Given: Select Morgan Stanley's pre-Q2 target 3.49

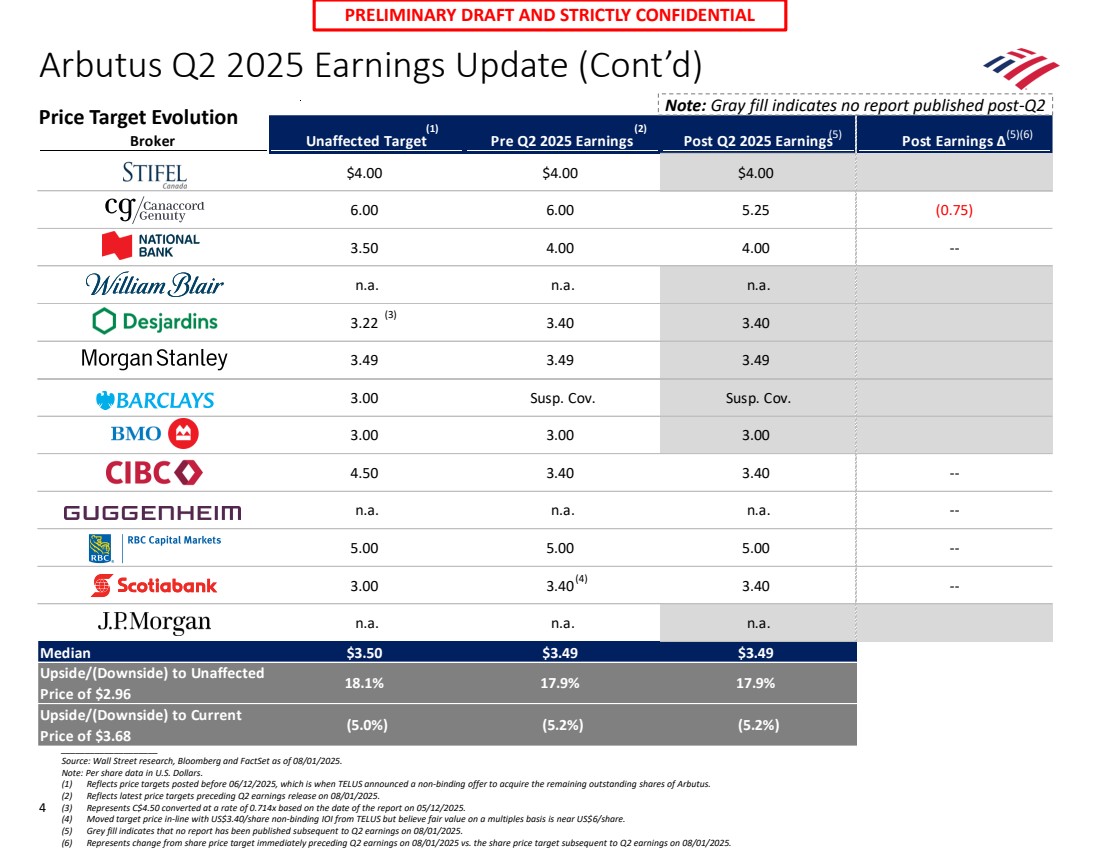Looking at the screenshot, I should 560,360.
